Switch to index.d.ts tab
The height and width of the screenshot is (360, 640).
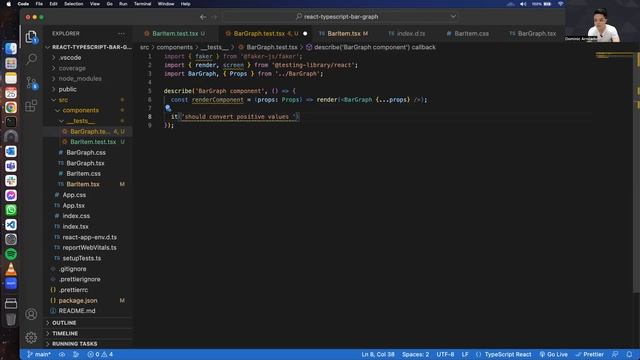[x=411, y=33]
